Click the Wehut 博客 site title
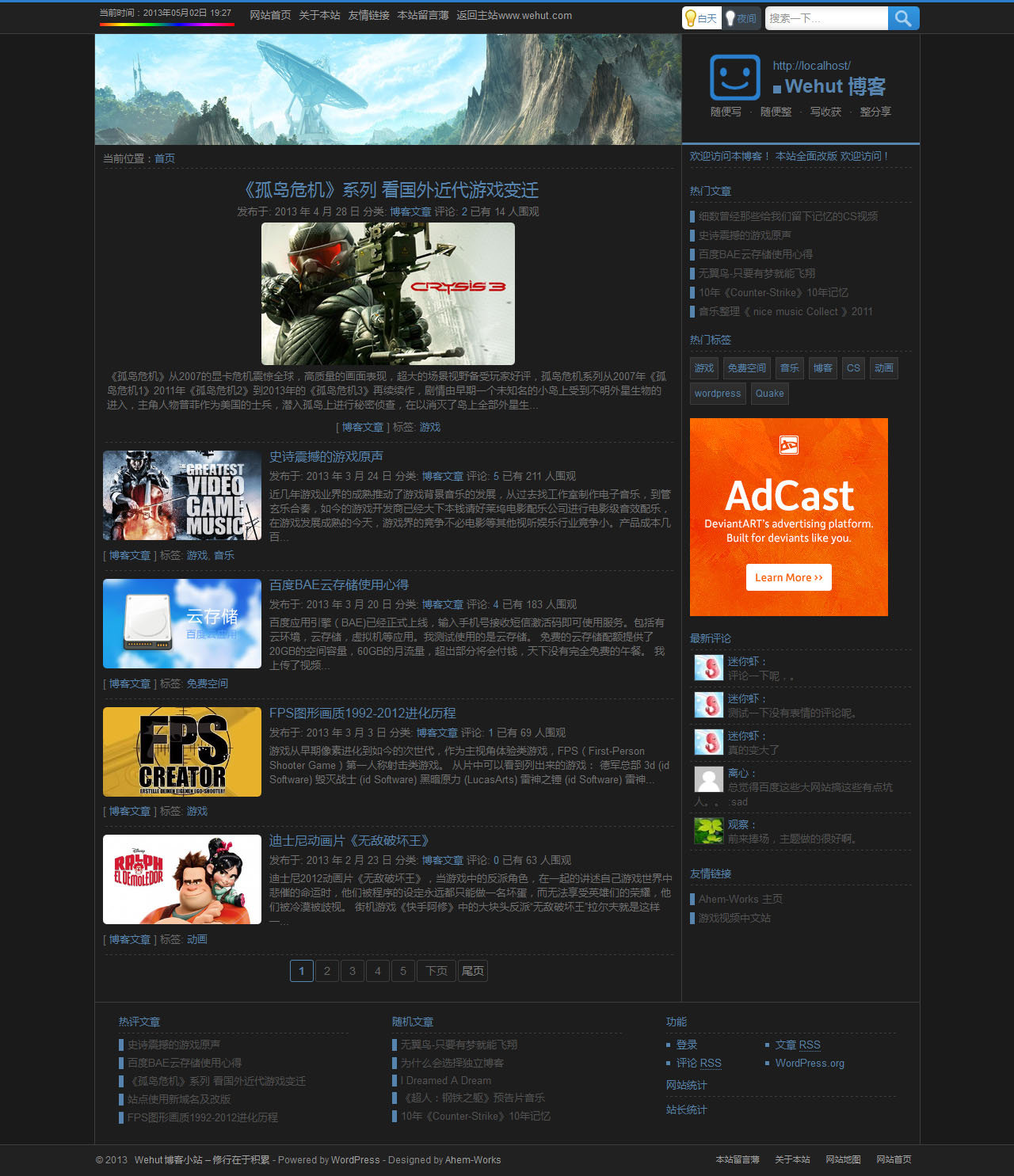1014x1176 pixels. (835, 86)
